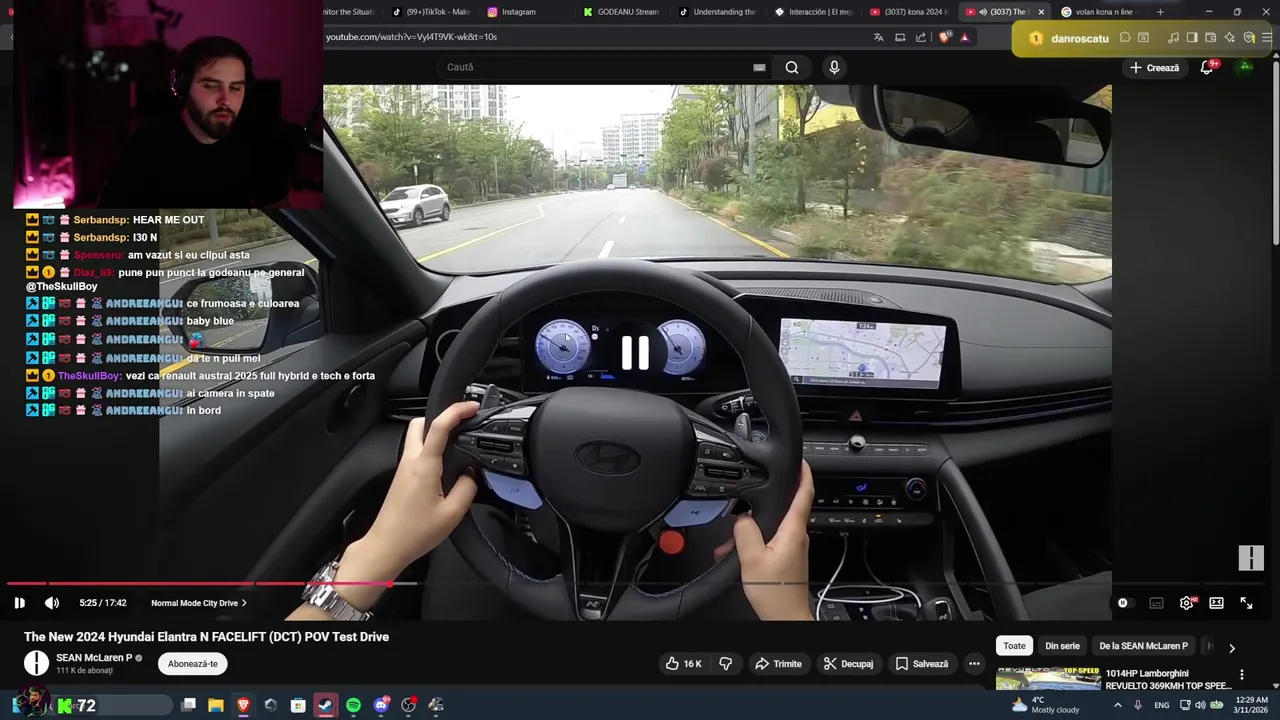Screen dimensions: 1280x720
Task: Open the translate page icon in the address bar
Action: point(878,37)
